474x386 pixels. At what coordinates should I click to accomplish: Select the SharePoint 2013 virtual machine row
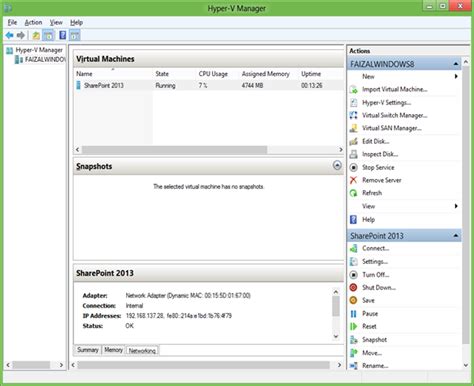(x=208, y=85)
